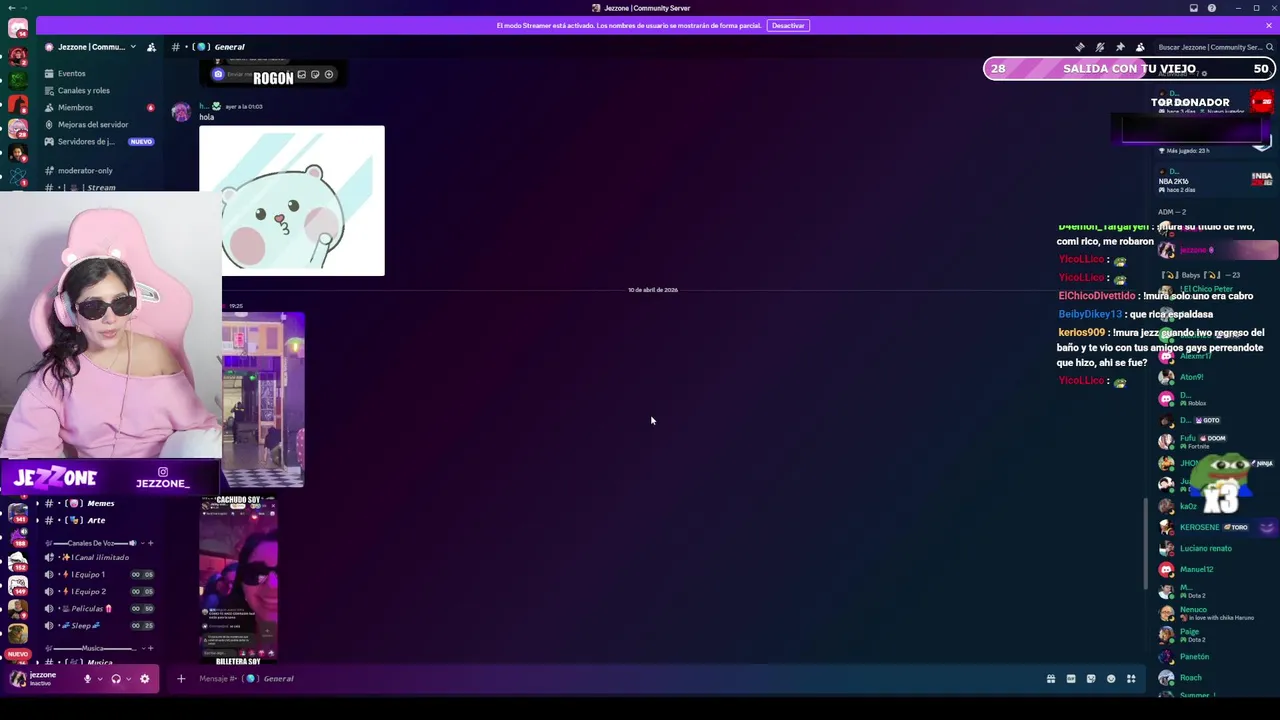The height and width of the screenshot is (720, 1280).
Task: Mute the microphone in user panel
Action: 87,679
